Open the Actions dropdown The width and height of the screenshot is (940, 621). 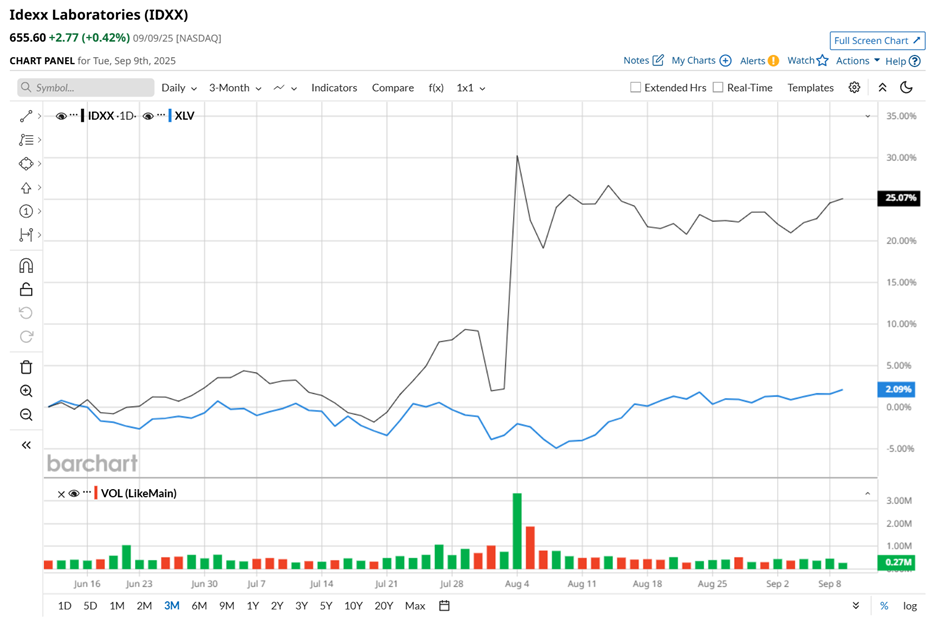click(858, 61)
